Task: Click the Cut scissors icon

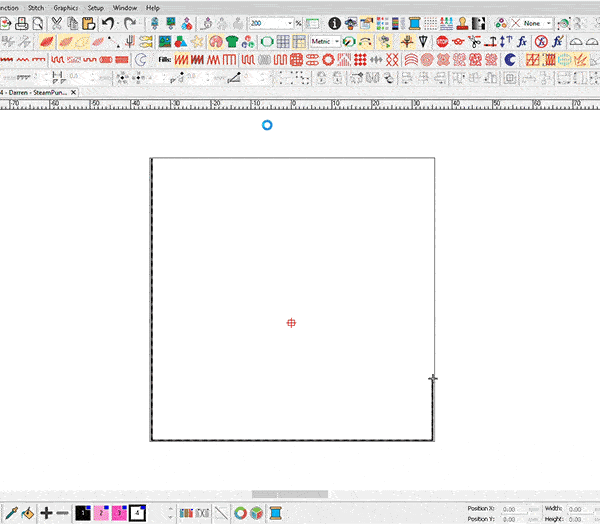Action: [57, 24]
